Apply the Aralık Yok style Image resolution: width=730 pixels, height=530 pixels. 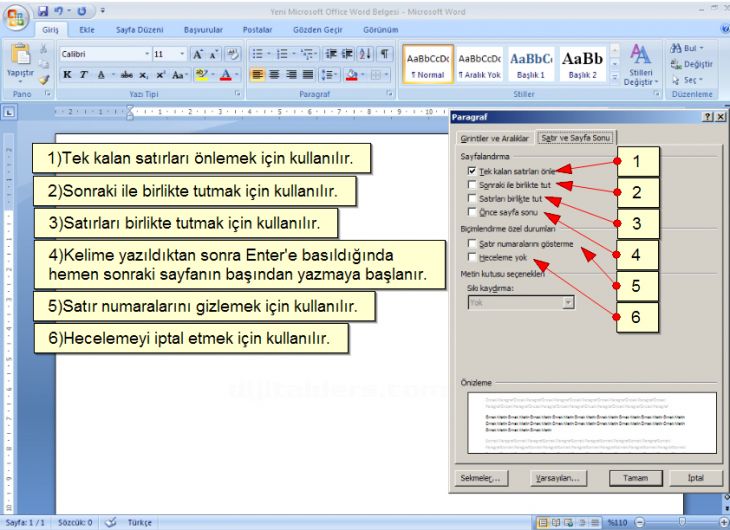480,64
